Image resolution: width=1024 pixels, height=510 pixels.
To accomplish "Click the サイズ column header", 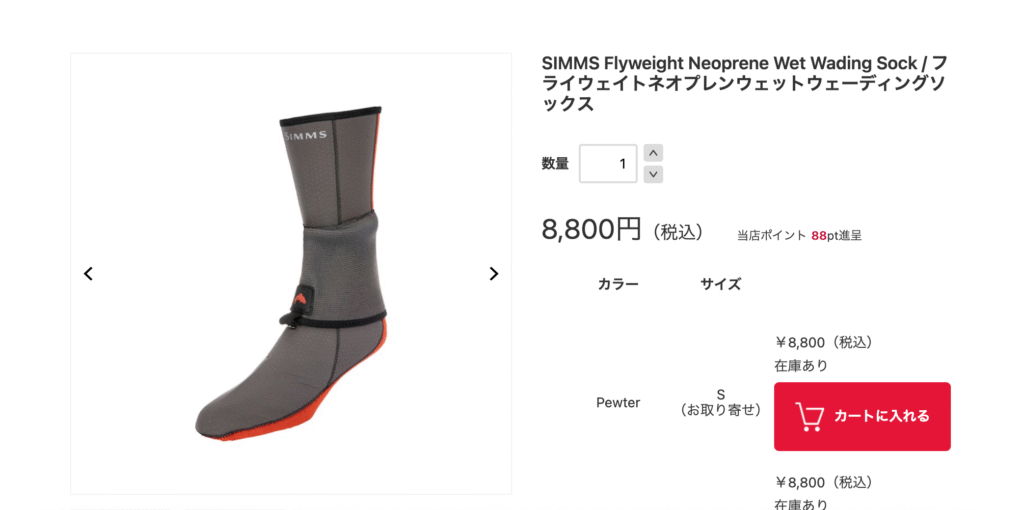I will [x=721, y=284].
